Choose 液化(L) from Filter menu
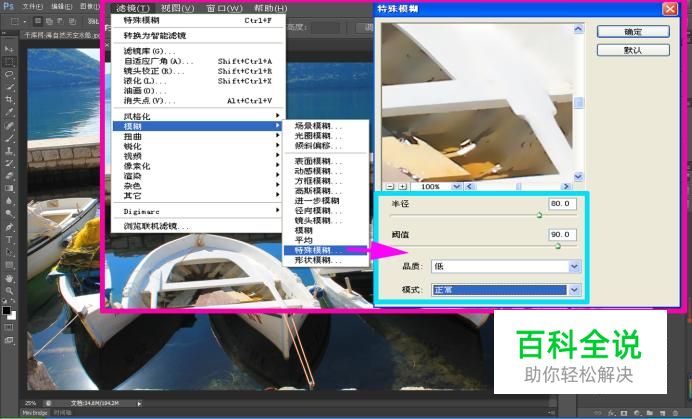The height and width of the screenshot is (419, 692). [x=197, y=81]
